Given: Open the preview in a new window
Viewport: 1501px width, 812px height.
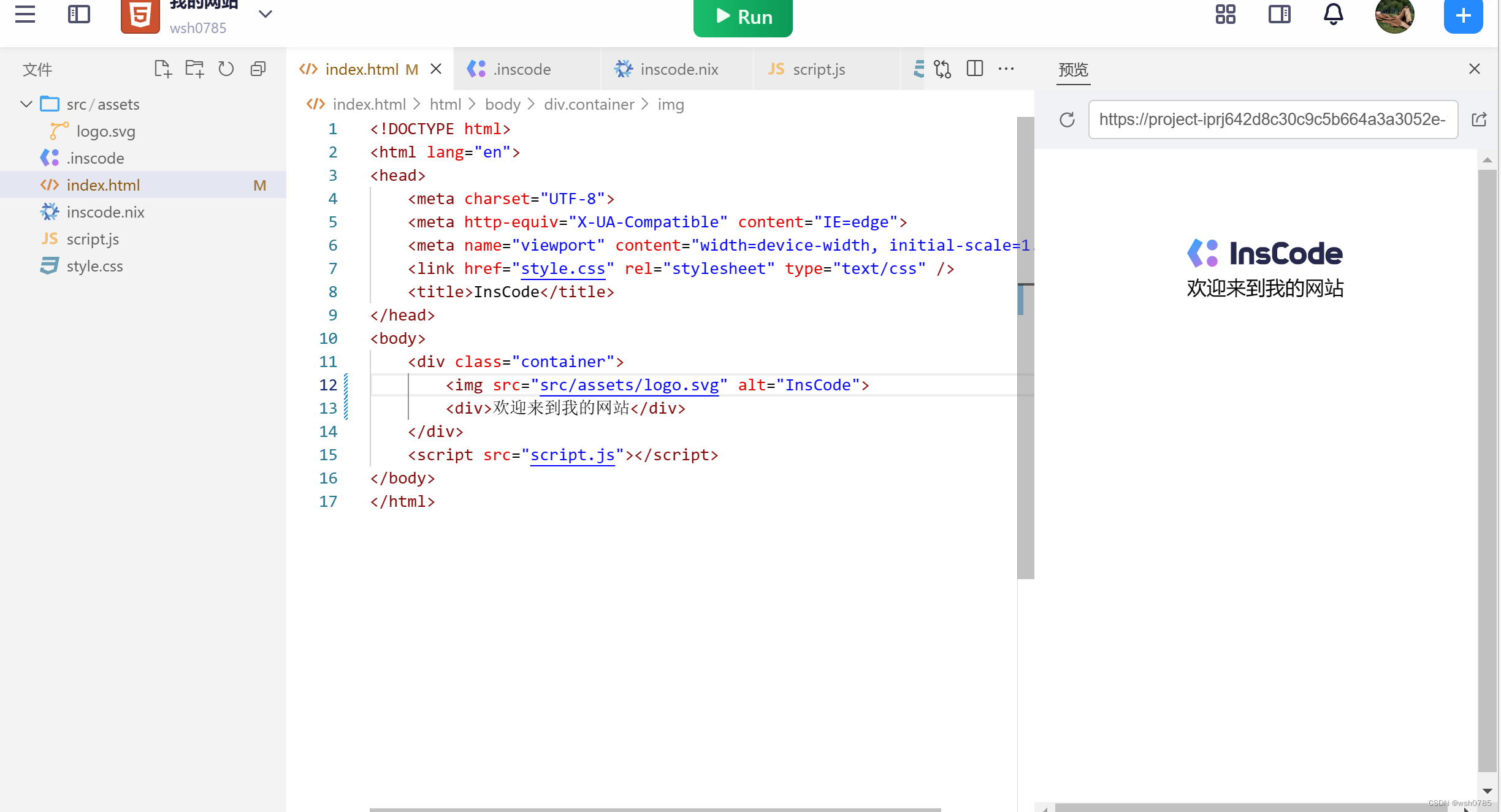Looking at the screenshot, I should click(1479, 120).
